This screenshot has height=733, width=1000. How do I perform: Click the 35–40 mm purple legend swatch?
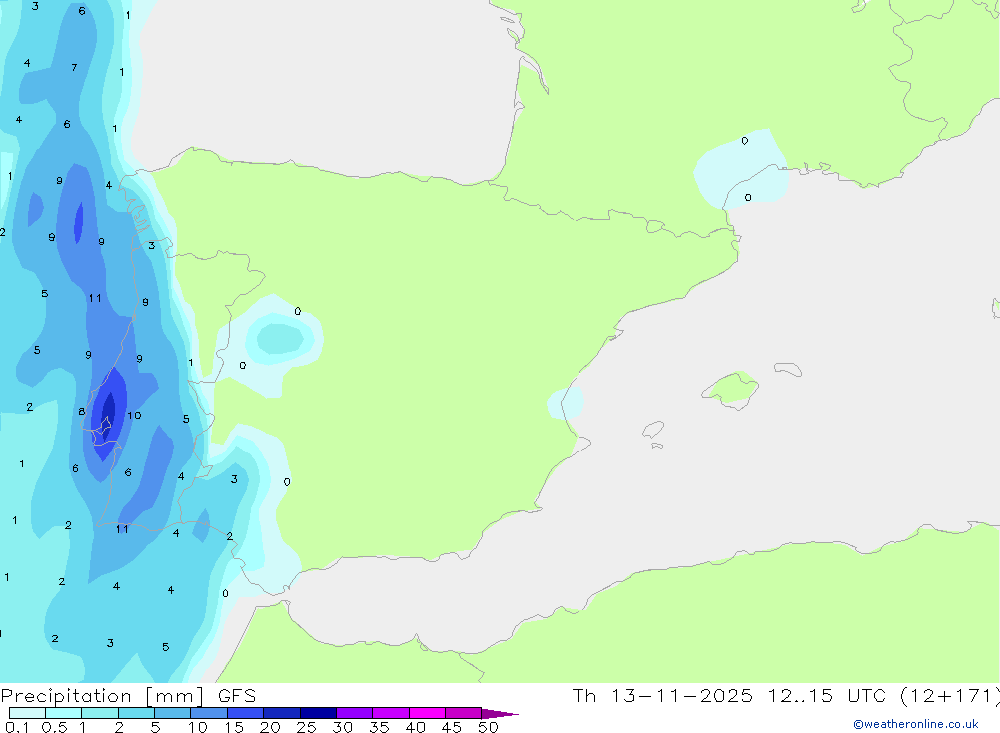[390, 713]
